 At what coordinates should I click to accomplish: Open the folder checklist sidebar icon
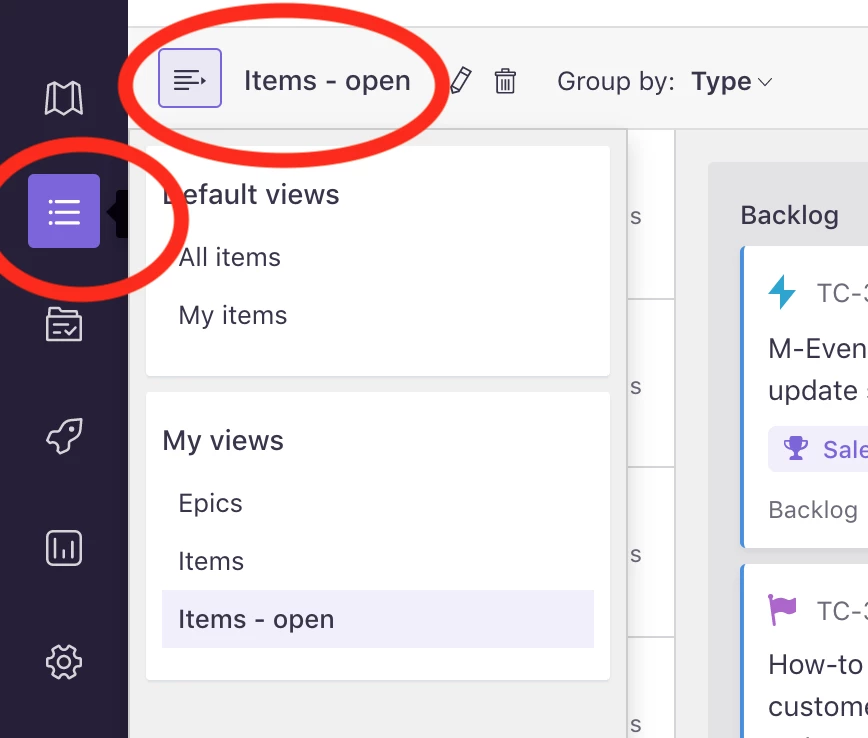64,324
